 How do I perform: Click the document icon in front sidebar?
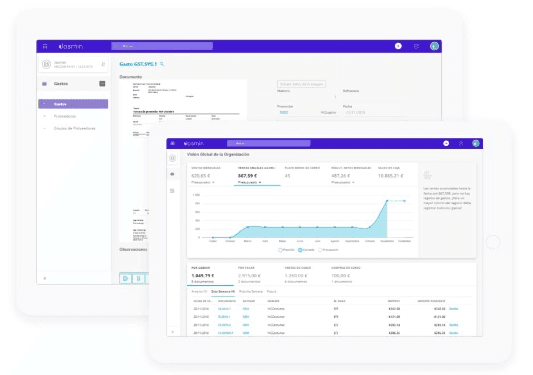pyautogui.click(x=172, y=191)
